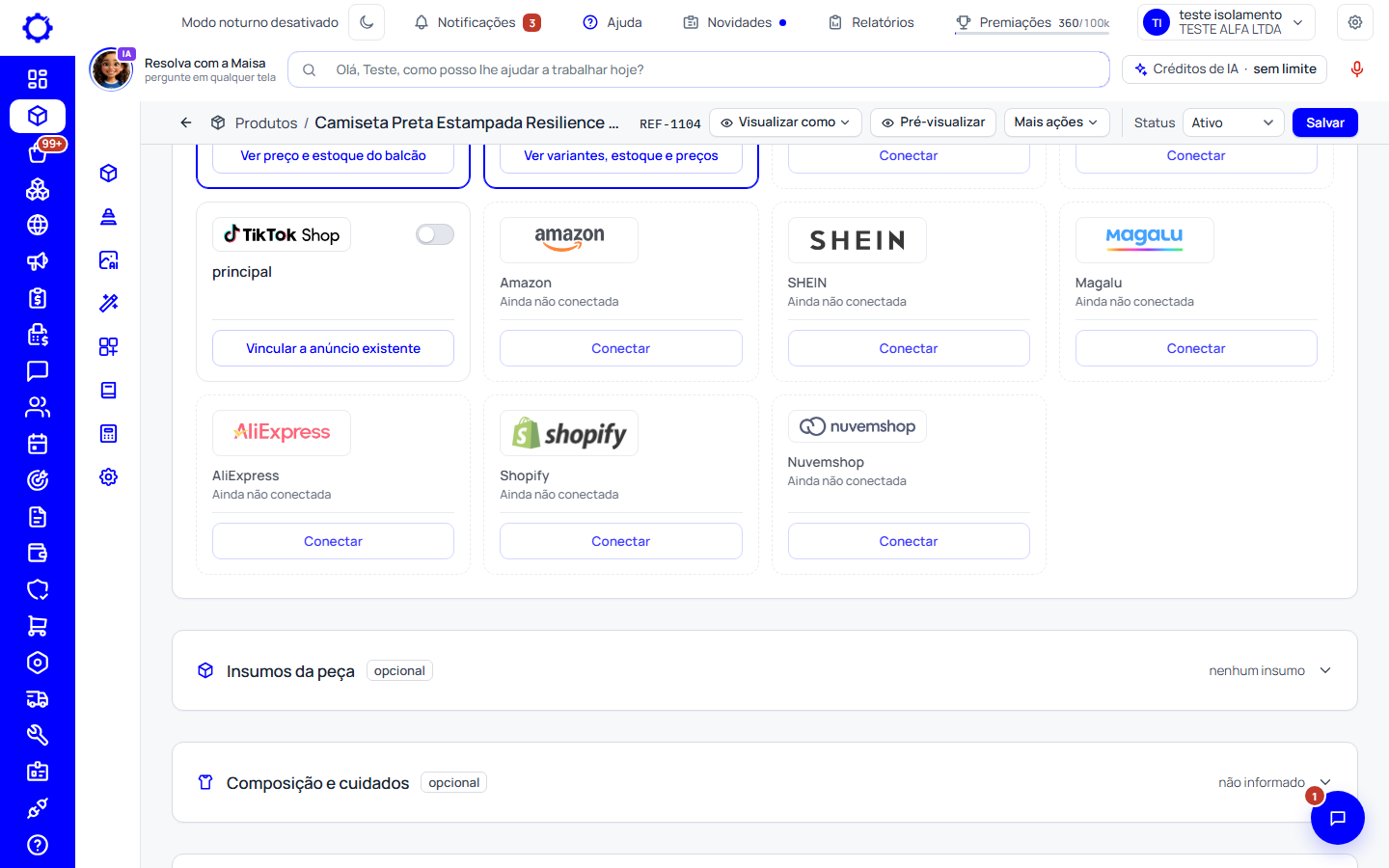Open Premiações trophy item
Viewport: 1389px width, 868px height.
pos(1032,22)
